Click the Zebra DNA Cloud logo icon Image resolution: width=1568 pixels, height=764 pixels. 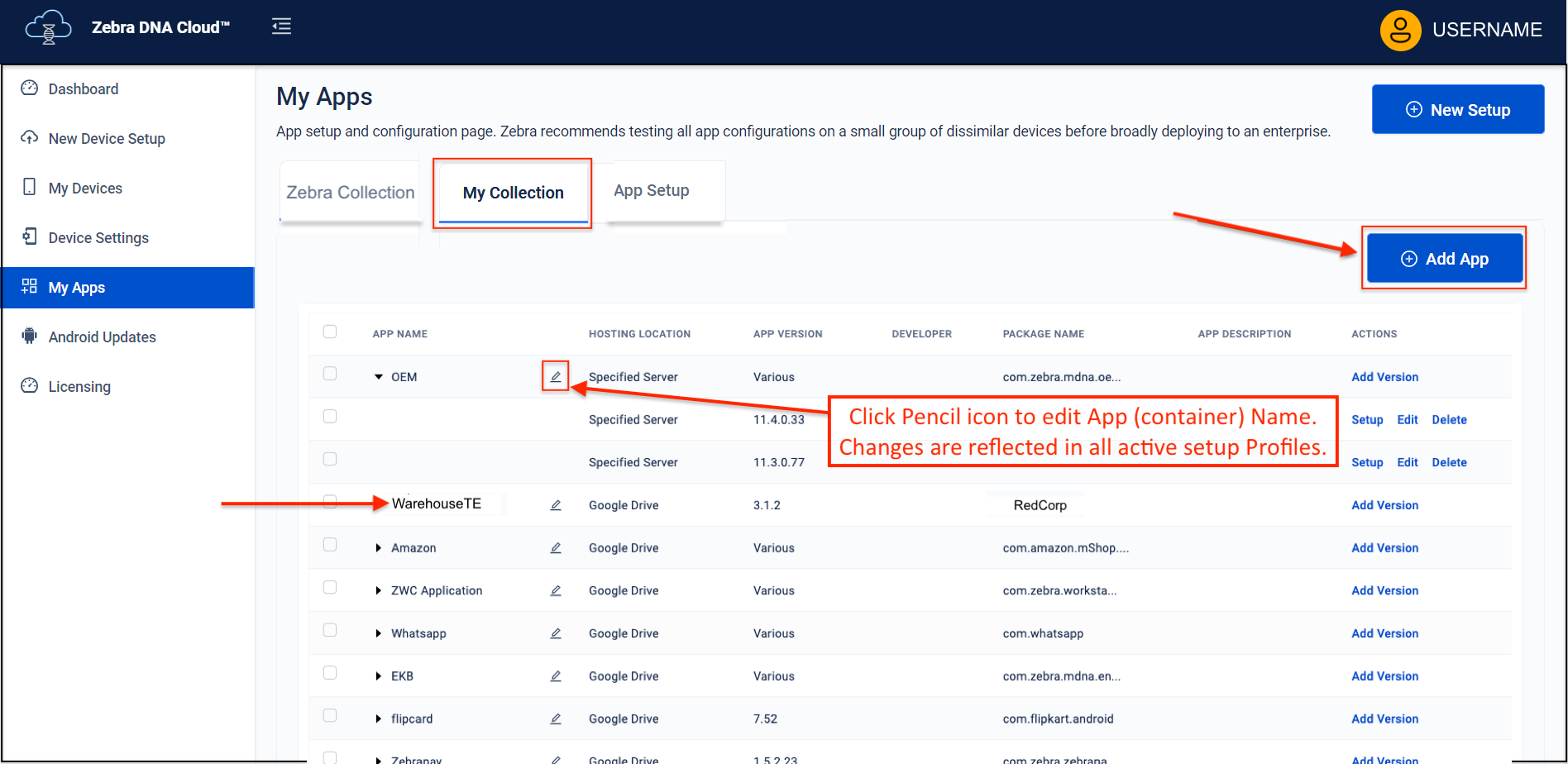click(48, 28)
